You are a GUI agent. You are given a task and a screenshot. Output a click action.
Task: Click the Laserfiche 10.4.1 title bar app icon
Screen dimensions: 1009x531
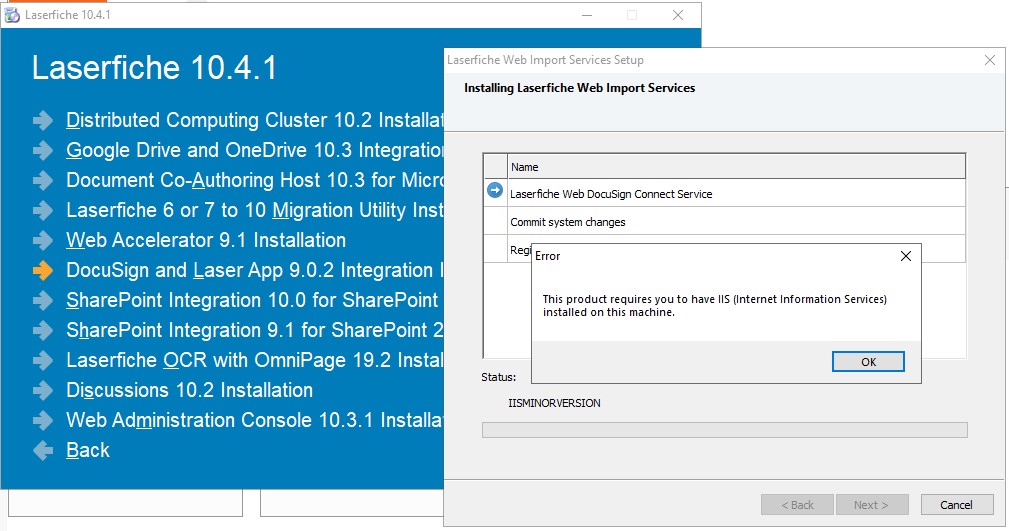(12, 15)
